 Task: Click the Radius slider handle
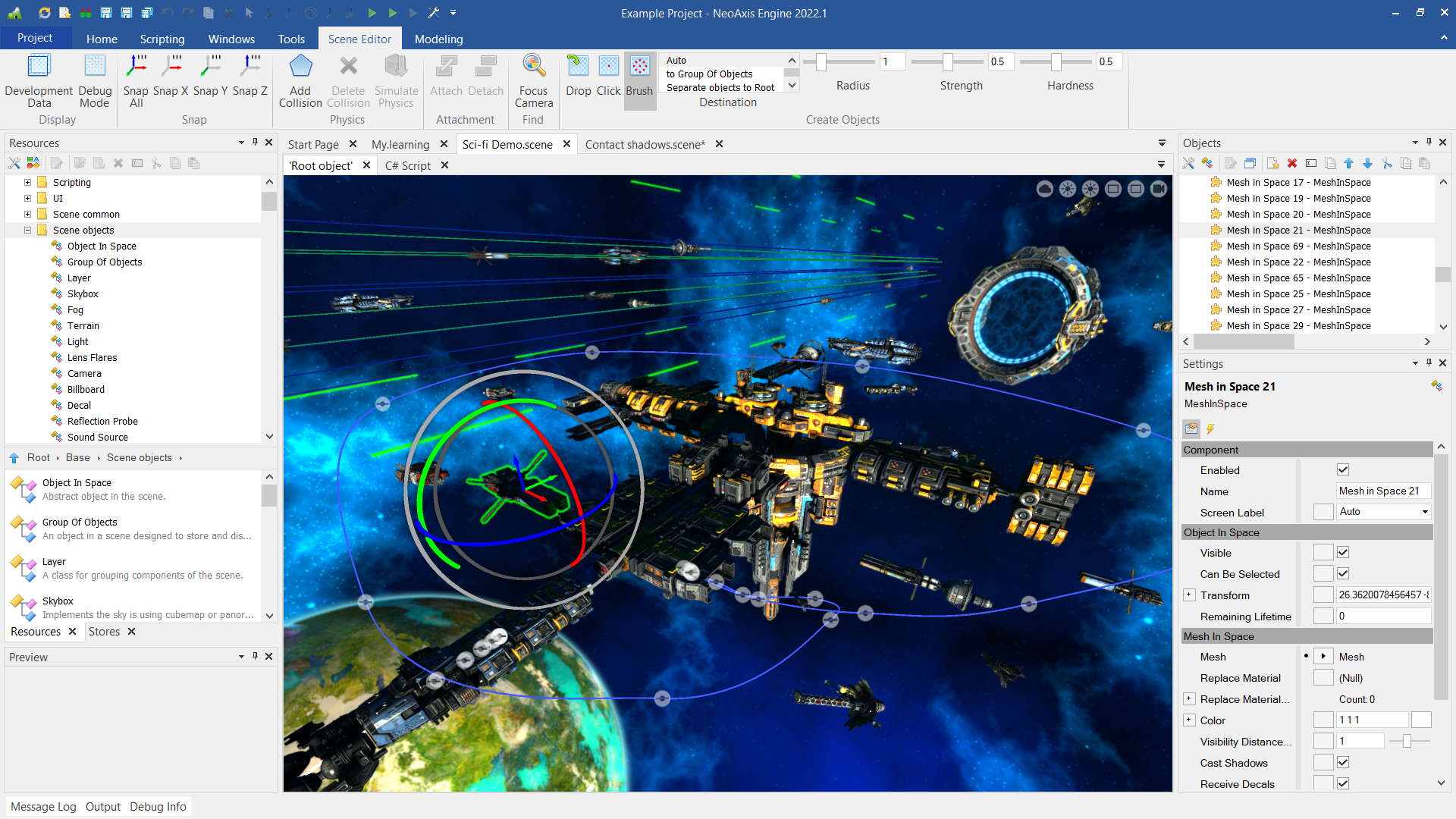(x=821, y=62)
